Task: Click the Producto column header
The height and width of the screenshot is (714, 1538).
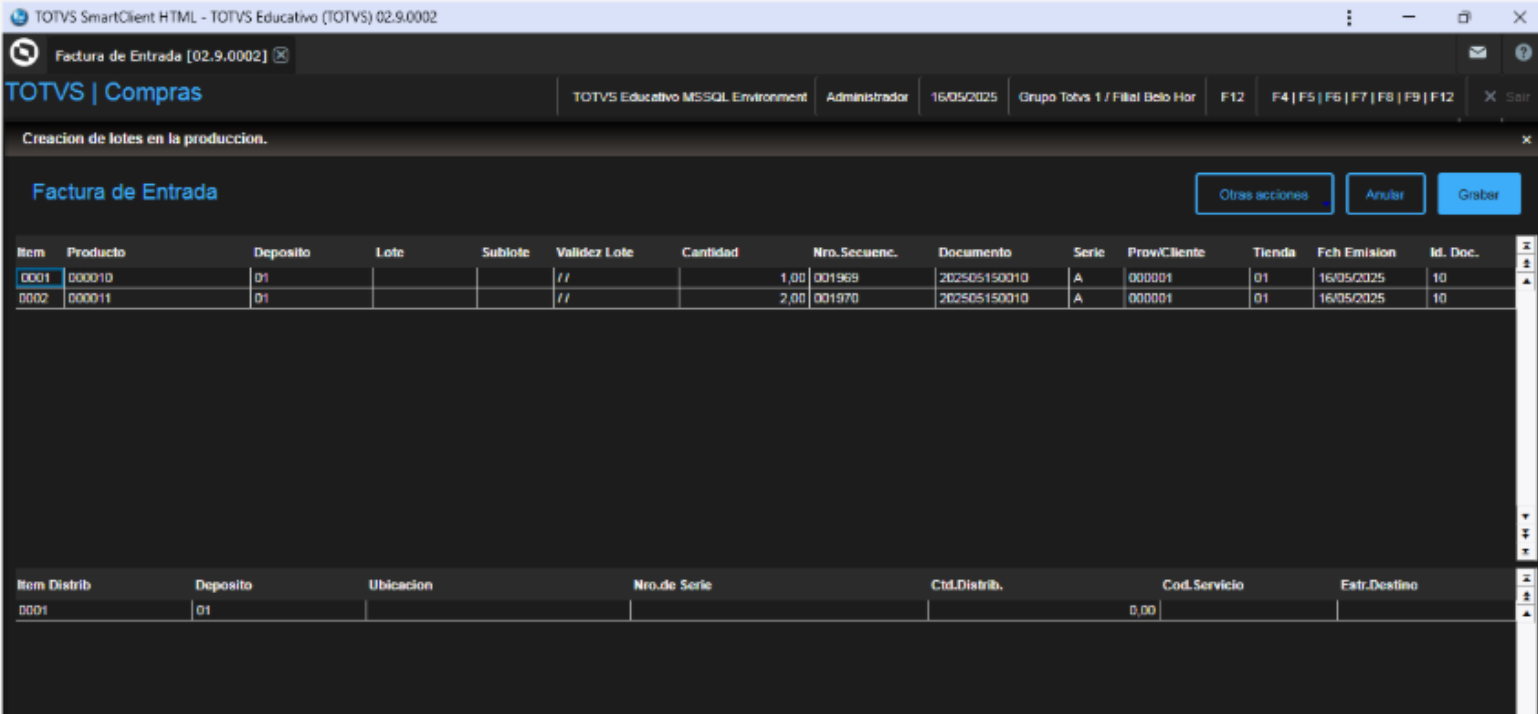Action: 96,252
